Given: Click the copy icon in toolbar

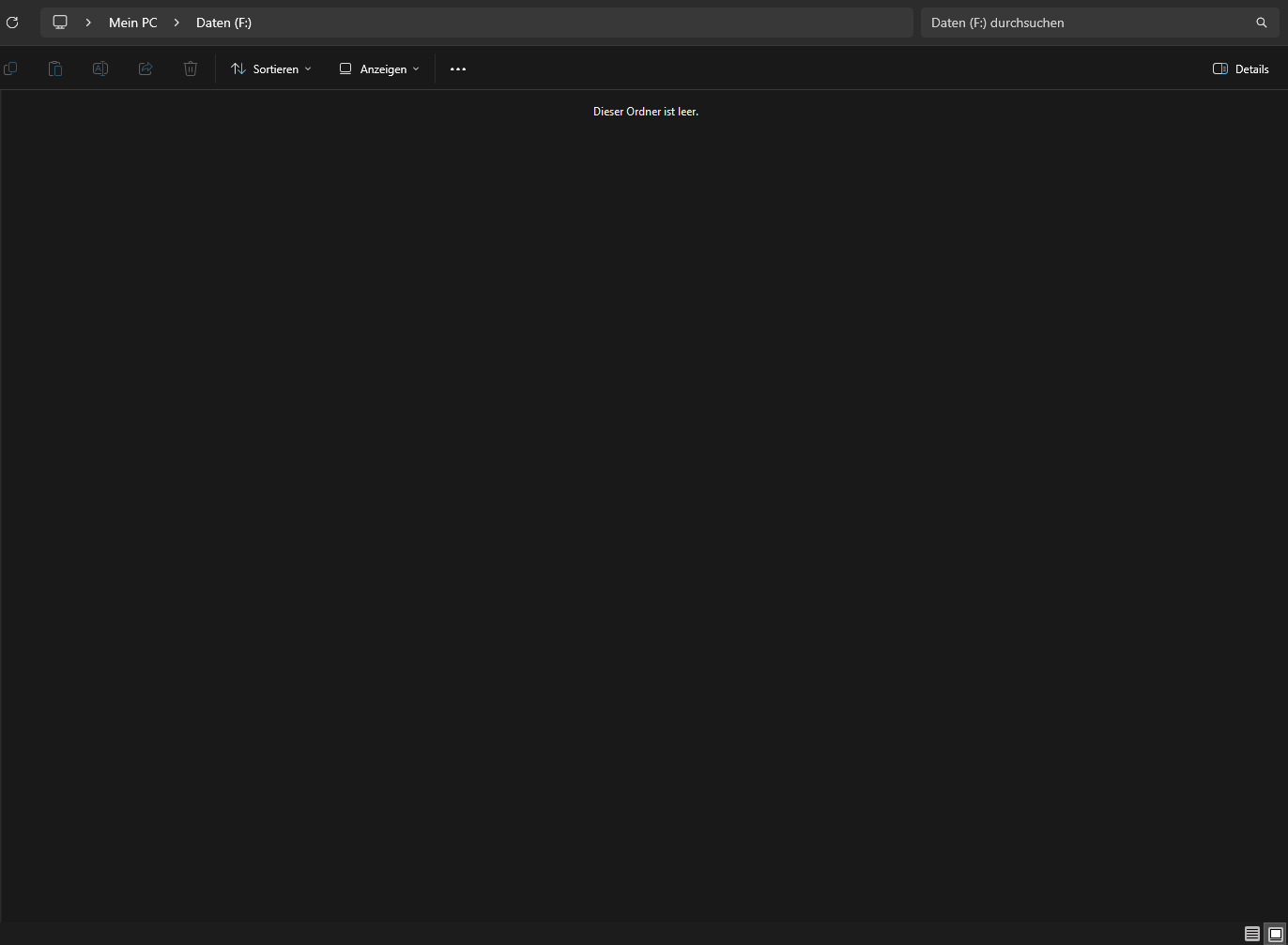Looking at the screenshot, I should coord(10,69).
